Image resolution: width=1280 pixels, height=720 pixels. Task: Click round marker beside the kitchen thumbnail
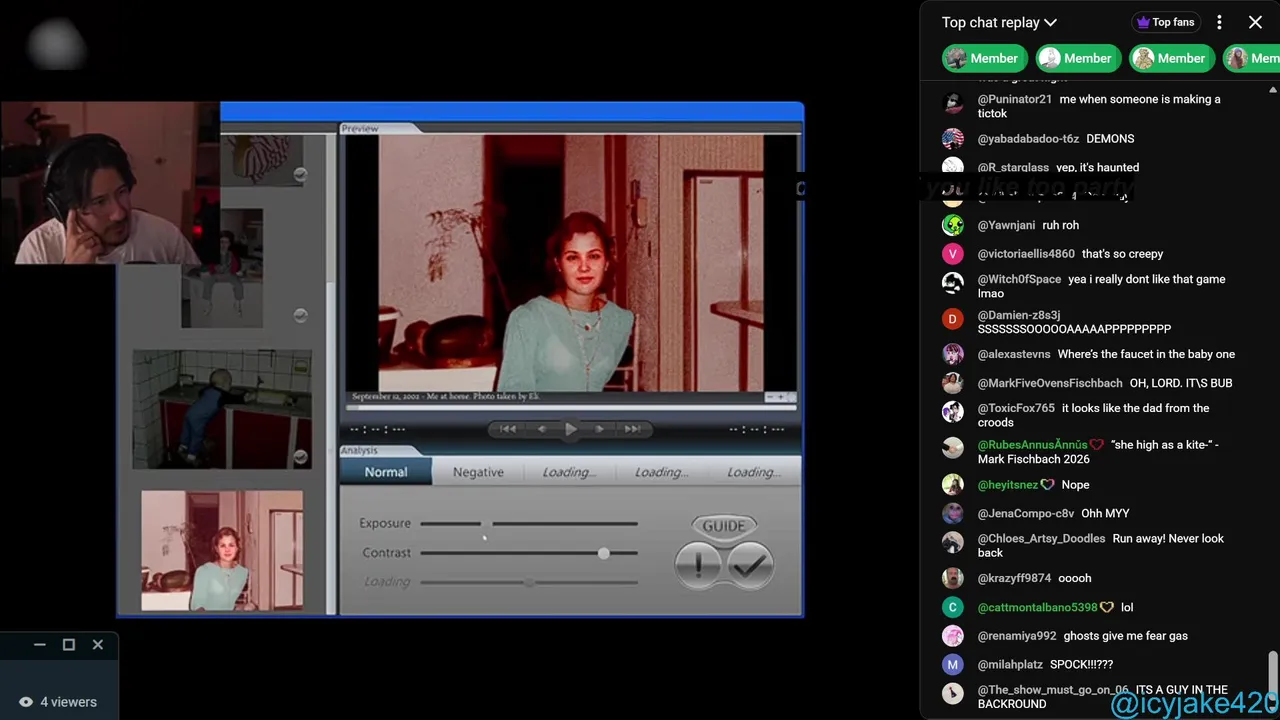click(x=300, y=457)
